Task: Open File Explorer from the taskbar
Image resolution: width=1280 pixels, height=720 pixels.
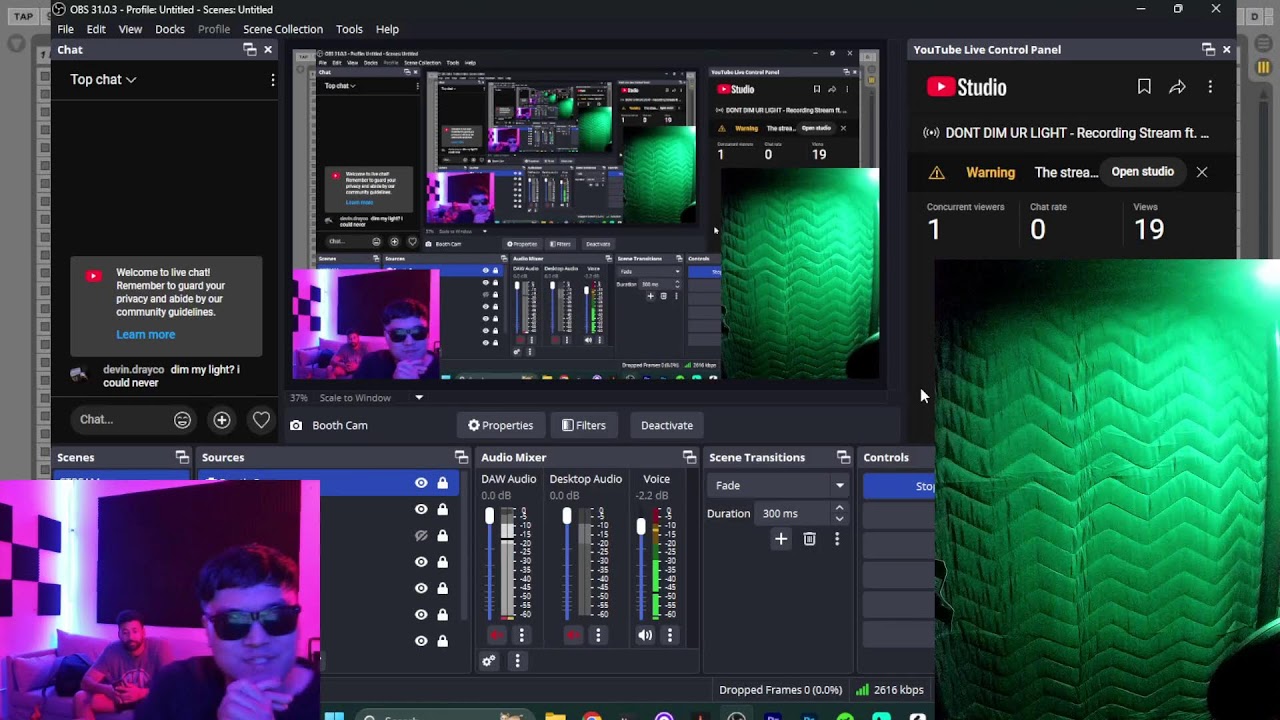Action: (x=555, y=716)
